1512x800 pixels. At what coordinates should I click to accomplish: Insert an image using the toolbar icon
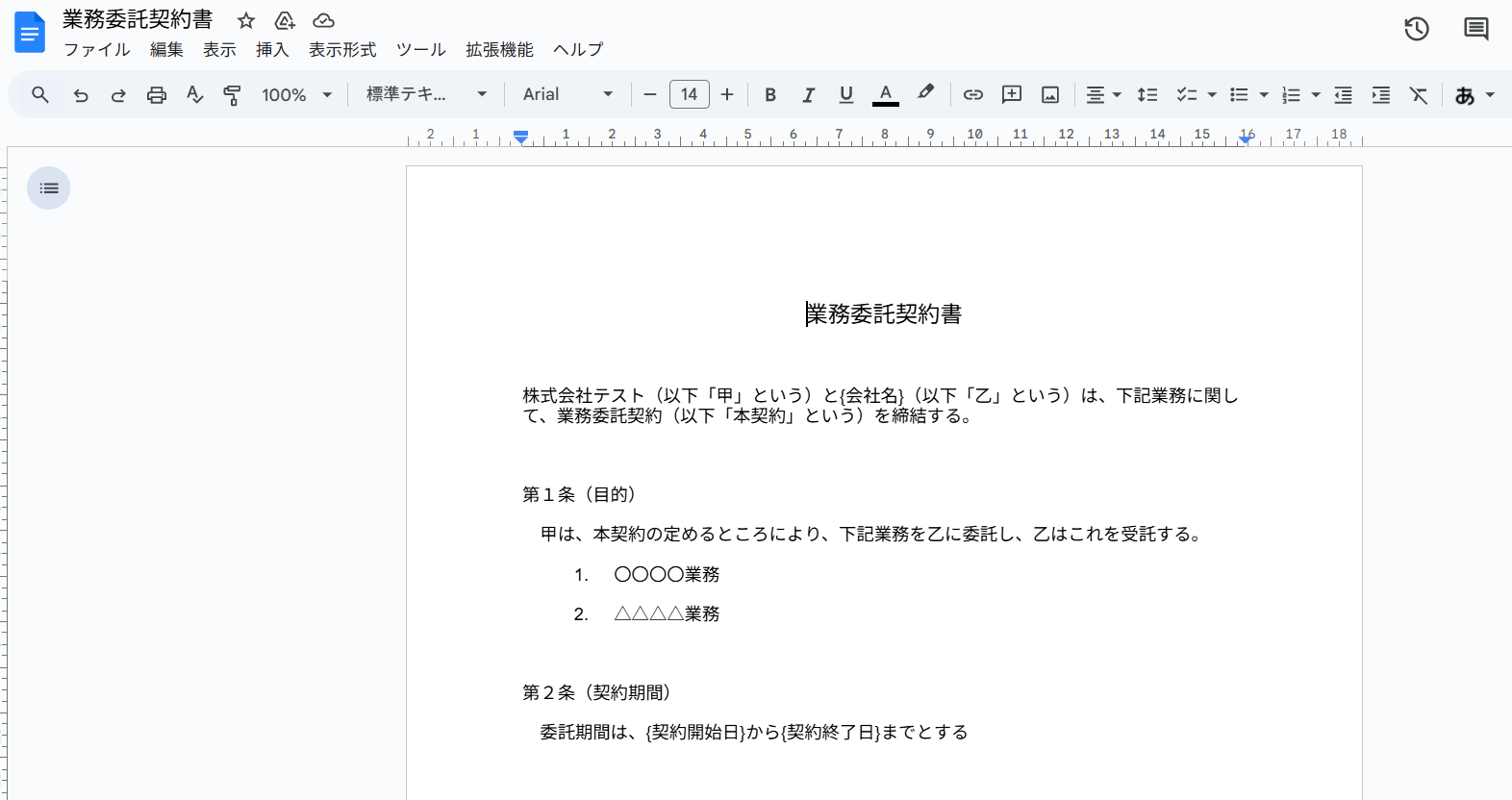coord(1050,95)
